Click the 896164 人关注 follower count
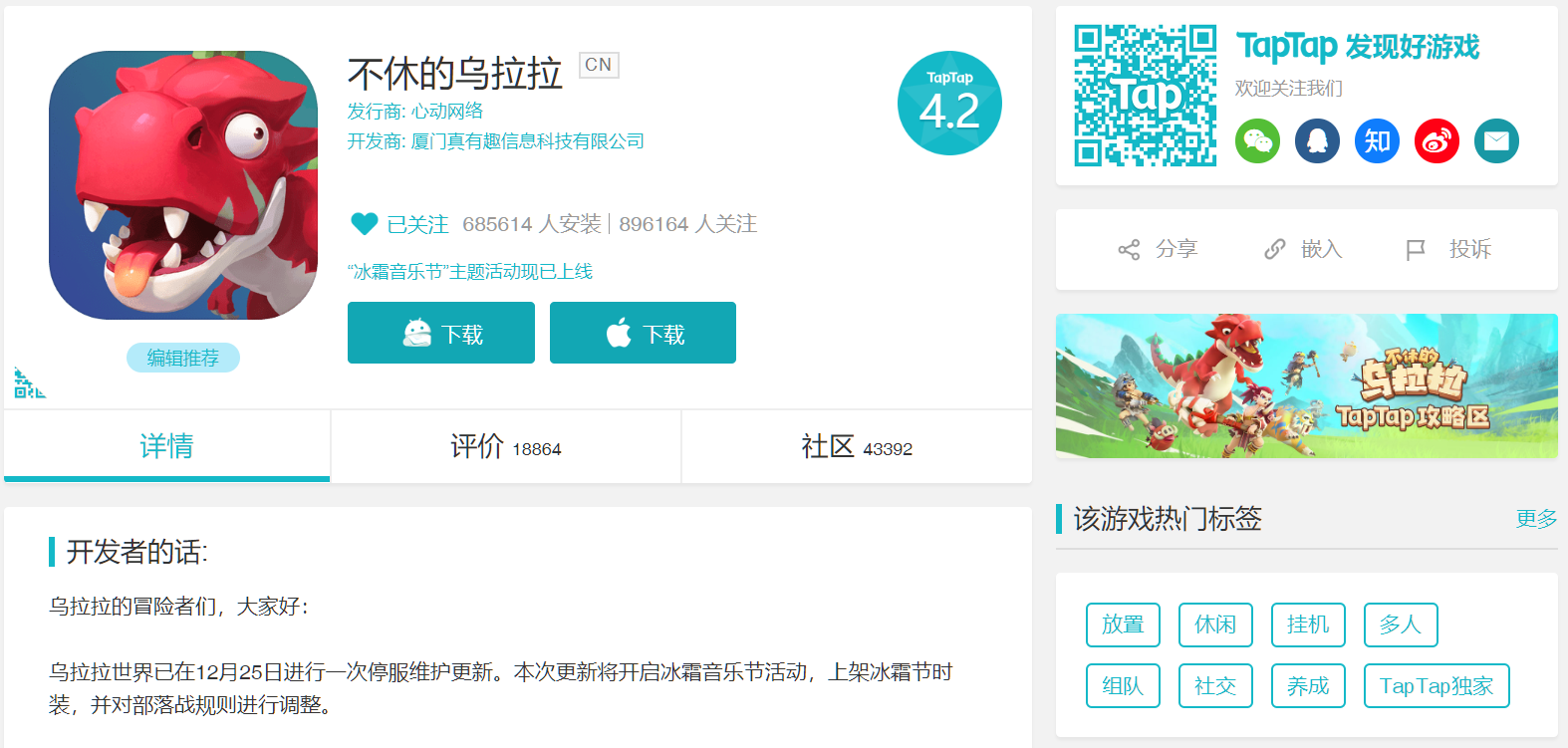Viewport: 1568px width, 748px height. click(688, 224)
